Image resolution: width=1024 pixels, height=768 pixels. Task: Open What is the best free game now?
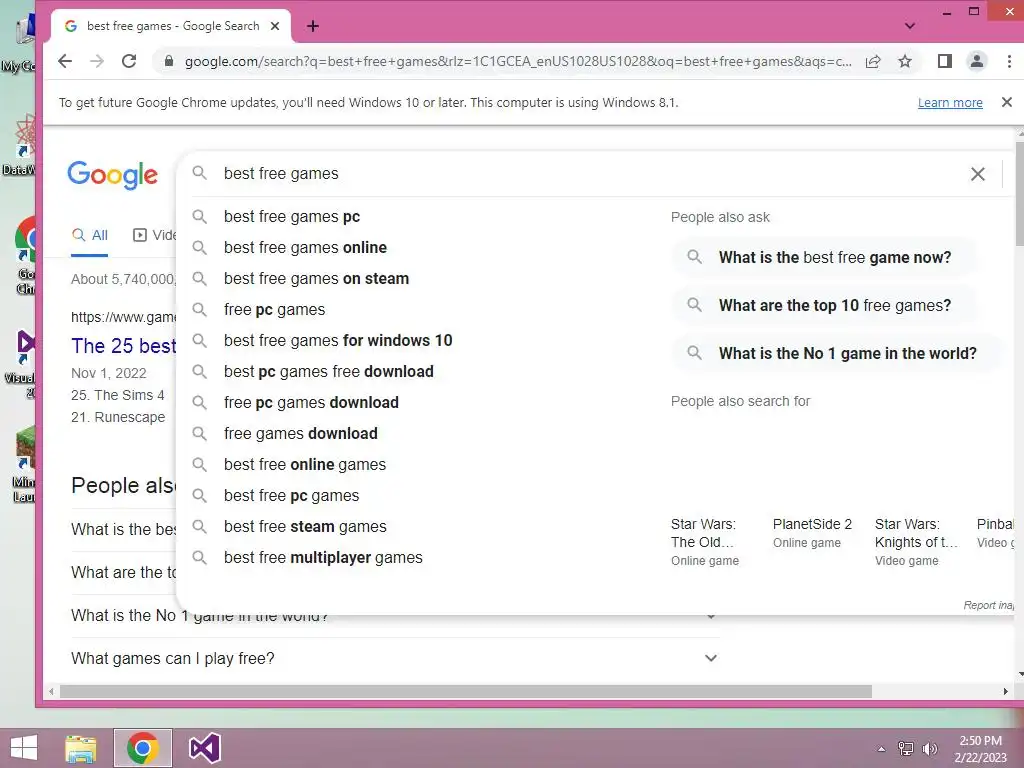825,257
